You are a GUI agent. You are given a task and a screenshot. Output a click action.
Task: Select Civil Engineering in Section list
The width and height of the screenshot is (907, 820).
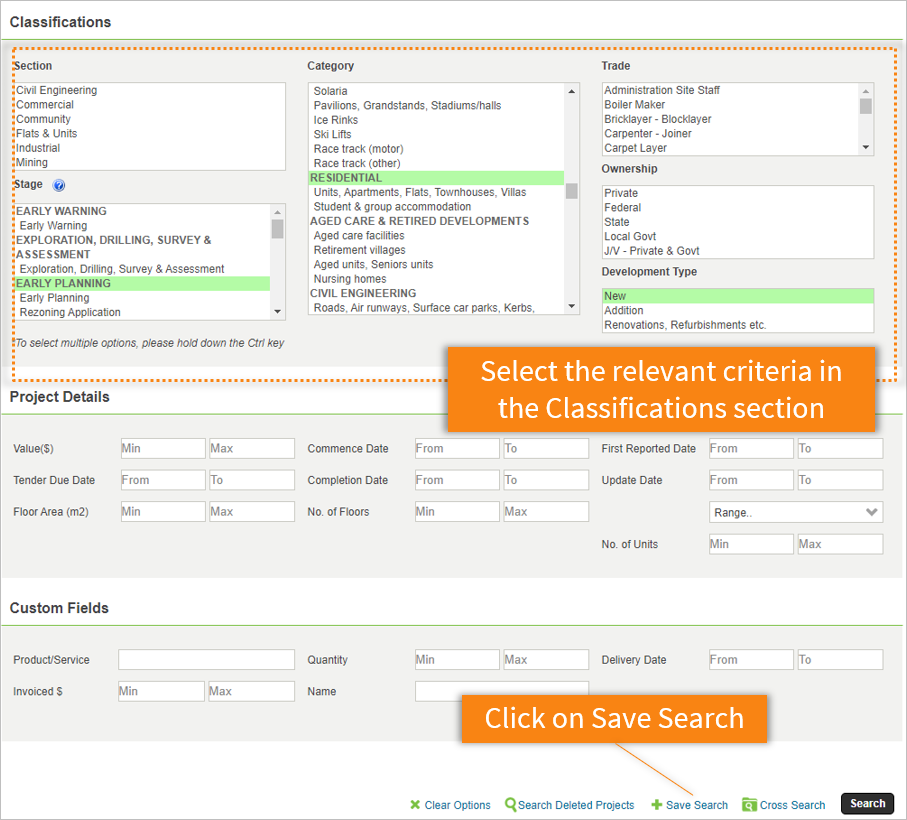pyautogui.click(x=149, y=90)
